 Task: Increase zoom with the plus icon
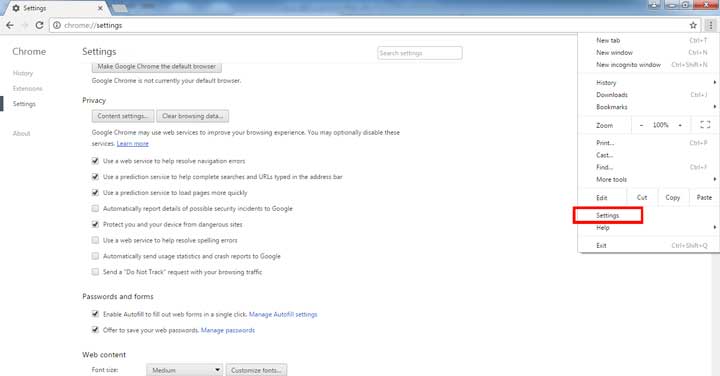[680, 125]
